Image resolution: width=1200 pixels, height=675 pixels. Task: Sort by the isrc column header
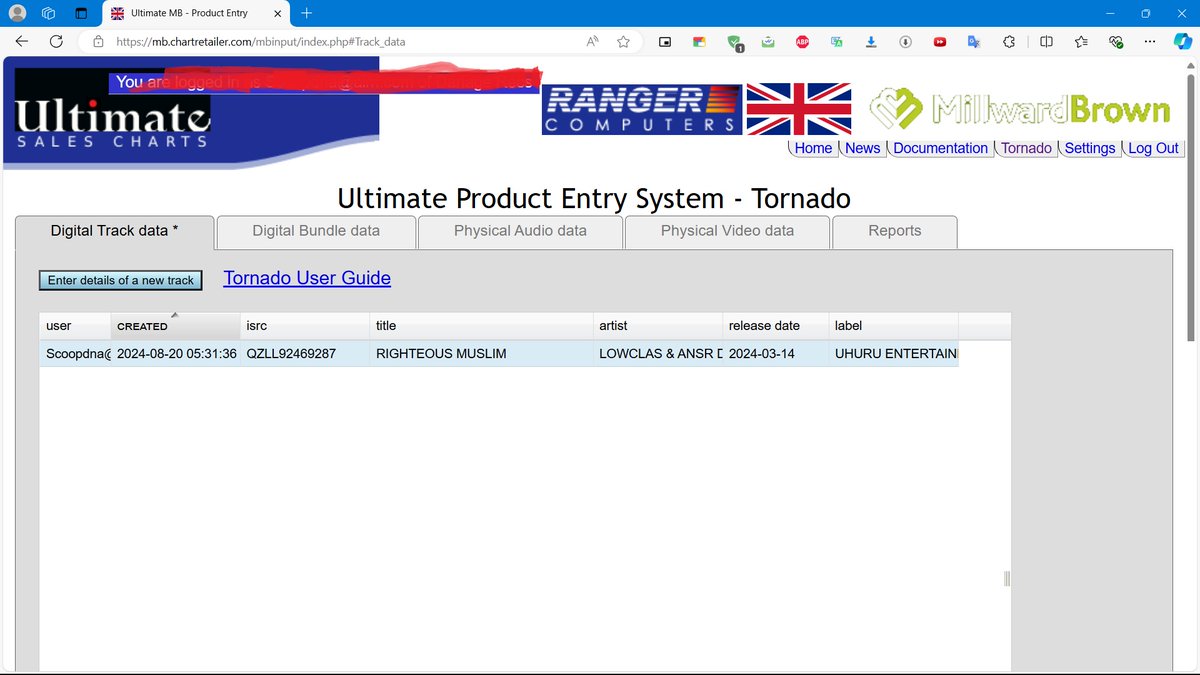pos(305,326)
